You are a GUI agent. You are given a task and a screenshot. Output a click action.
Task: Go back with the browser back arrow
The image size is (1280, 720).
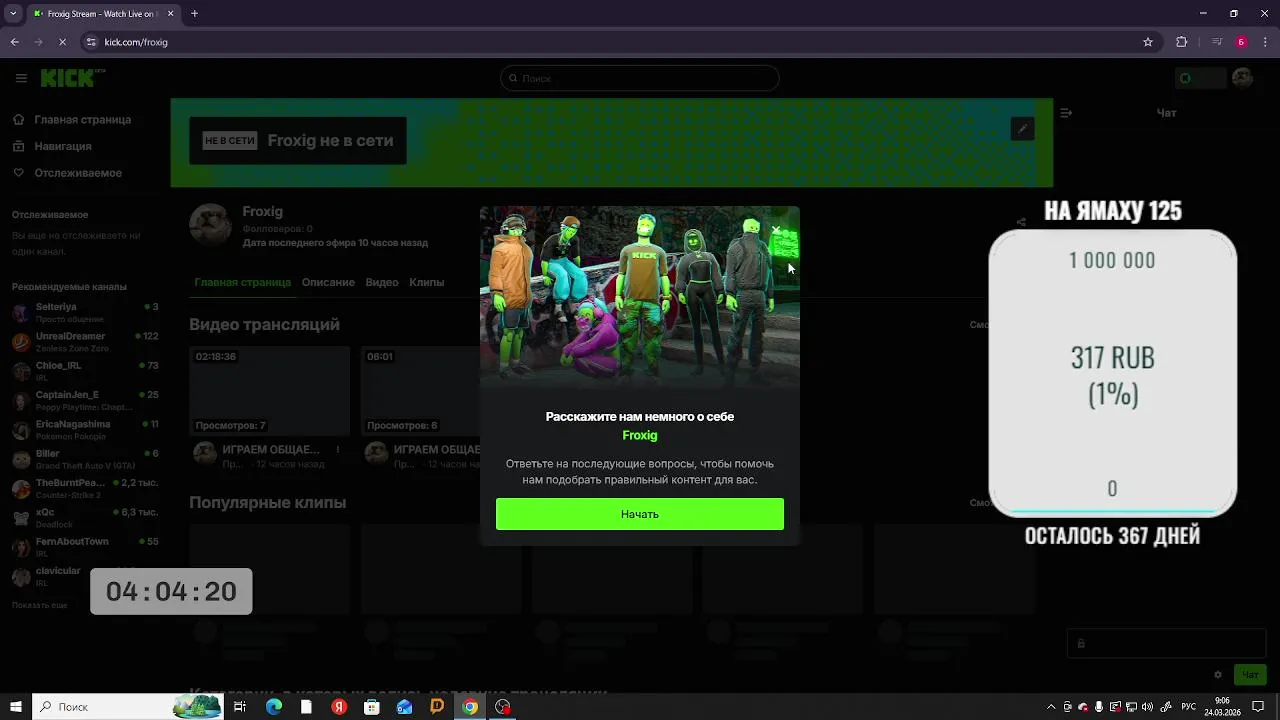(14, 42)
